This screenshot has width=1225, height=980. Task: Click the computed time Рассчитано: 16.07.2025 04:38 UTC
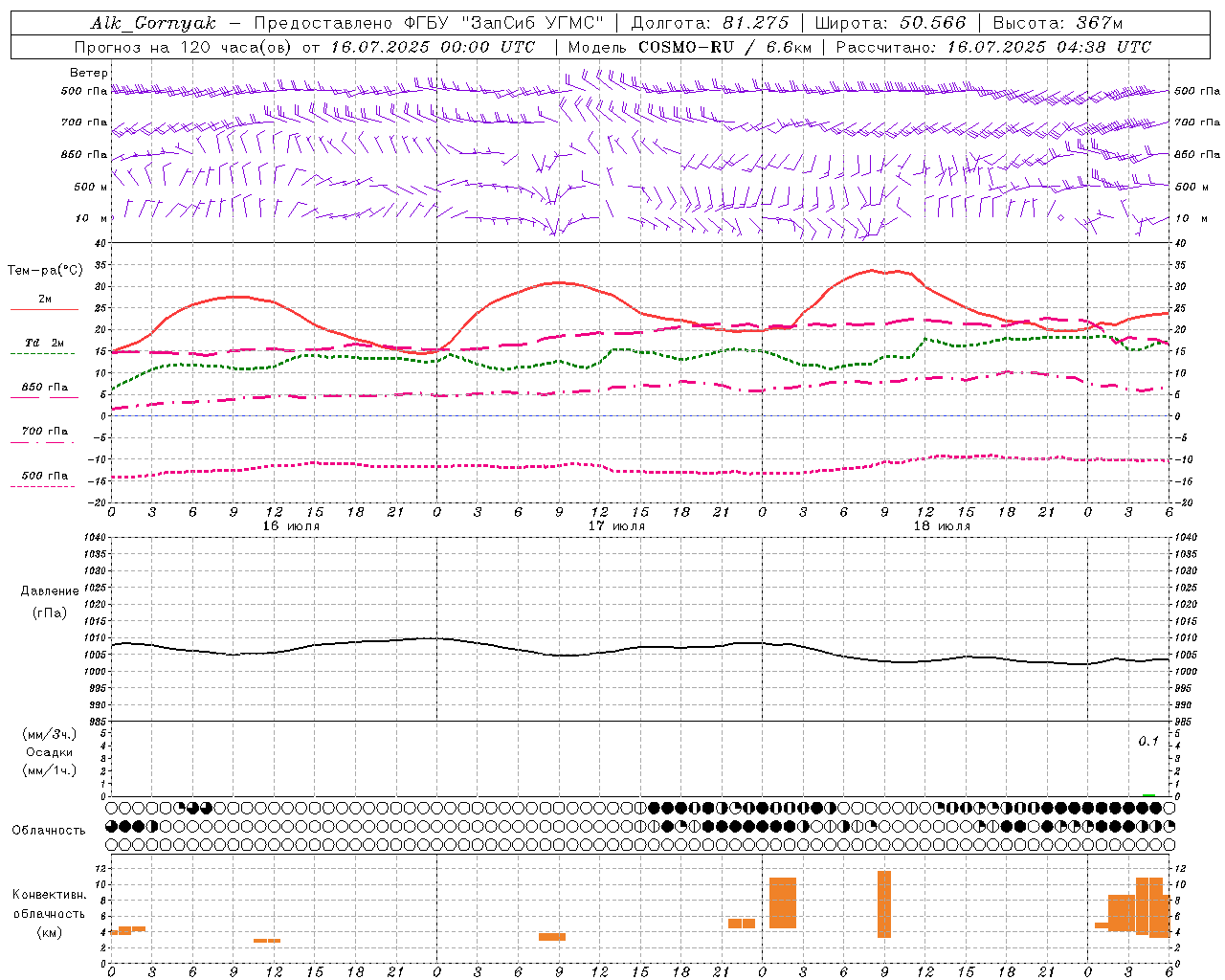coord(993,47)
